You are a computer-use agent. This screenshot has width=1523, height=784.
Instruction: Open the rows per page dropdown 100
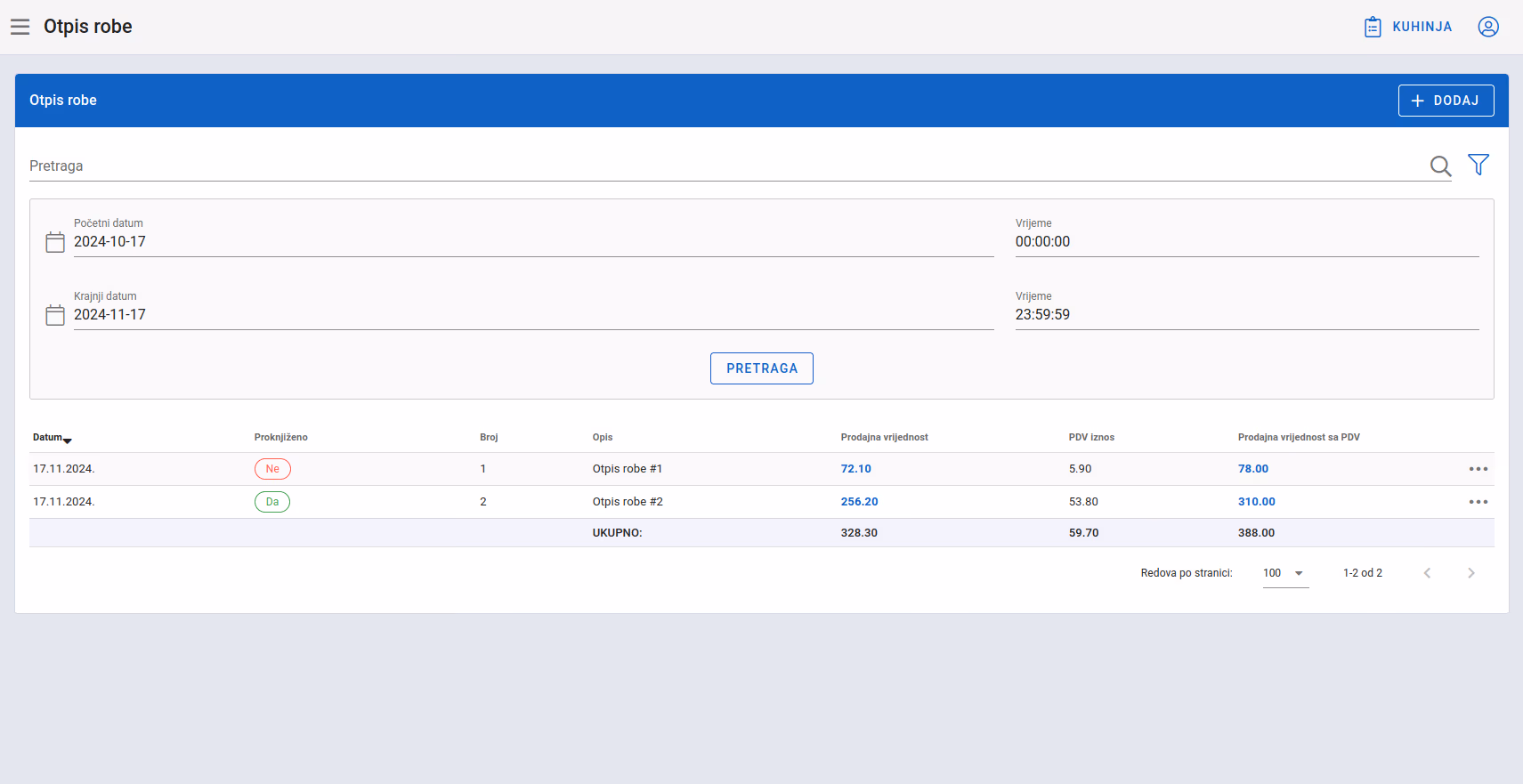click(x=1285, y=573)
